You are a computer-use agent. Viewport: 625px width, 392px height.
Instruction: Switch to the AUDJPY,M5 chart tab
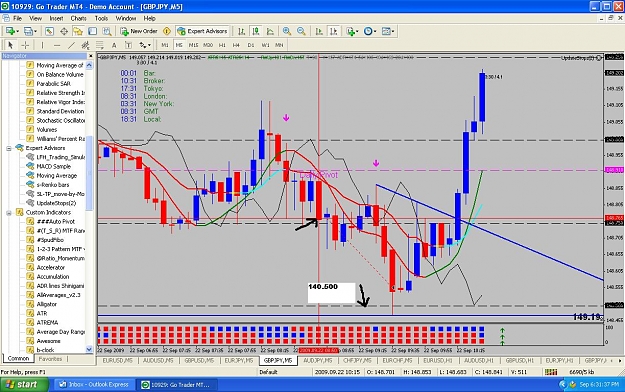pos(318,360)
